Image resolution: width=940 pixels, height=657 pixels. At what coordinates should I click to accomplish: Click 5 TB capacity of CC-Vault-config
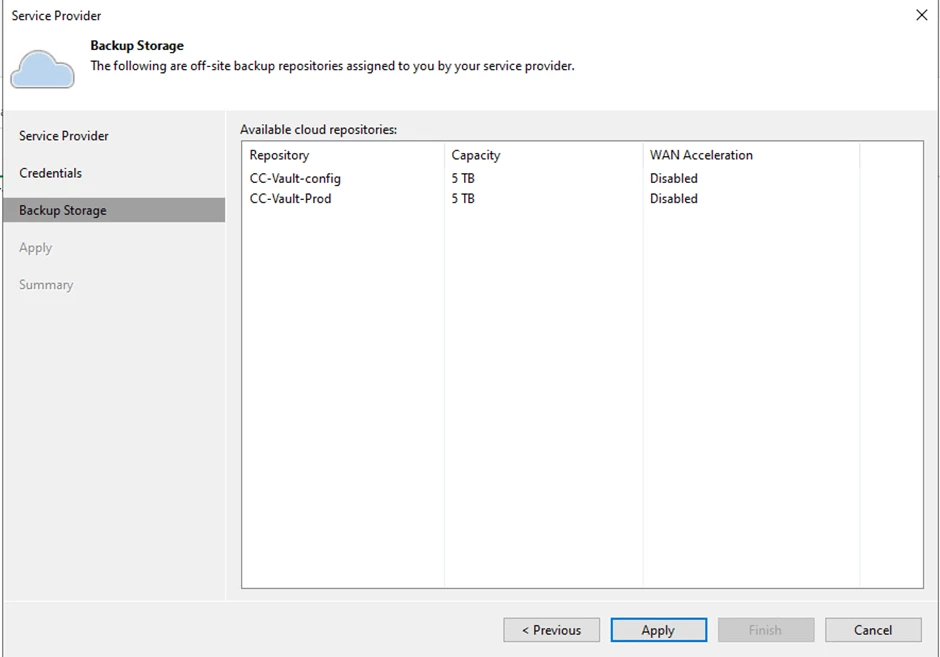coord(463,179)
